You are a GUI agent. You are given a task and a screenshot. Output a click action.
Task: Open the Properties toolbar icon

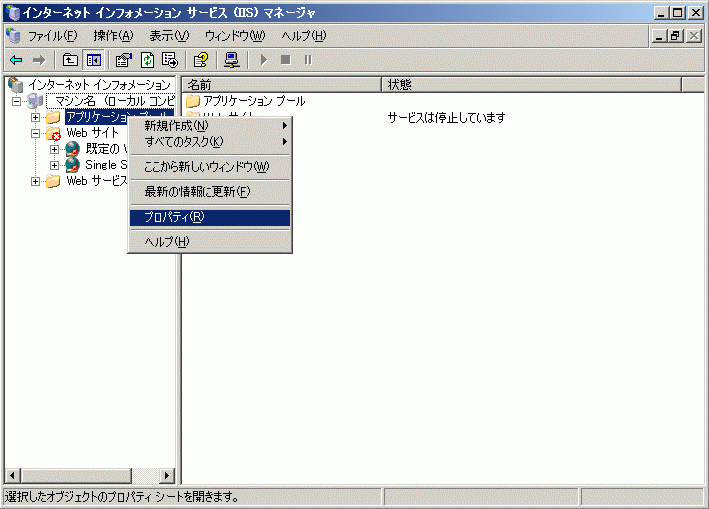[x=123, y=60]
